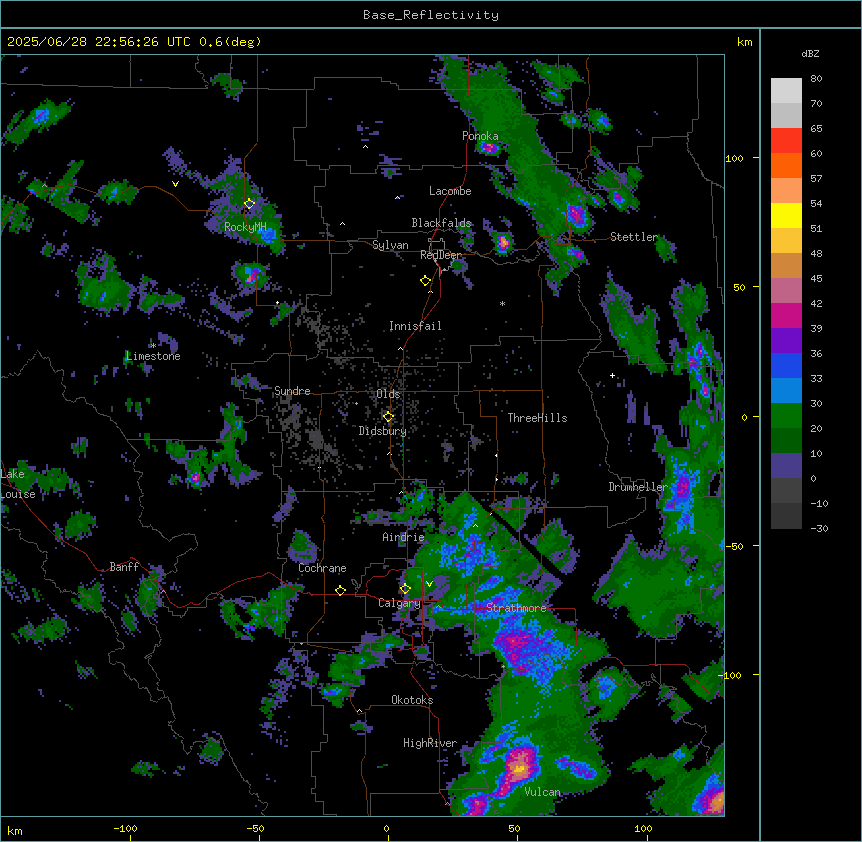Pick the light blue 30-33 dBZ swatch
The height and width of the screenshot is (842, 862).
pos(786,390)
